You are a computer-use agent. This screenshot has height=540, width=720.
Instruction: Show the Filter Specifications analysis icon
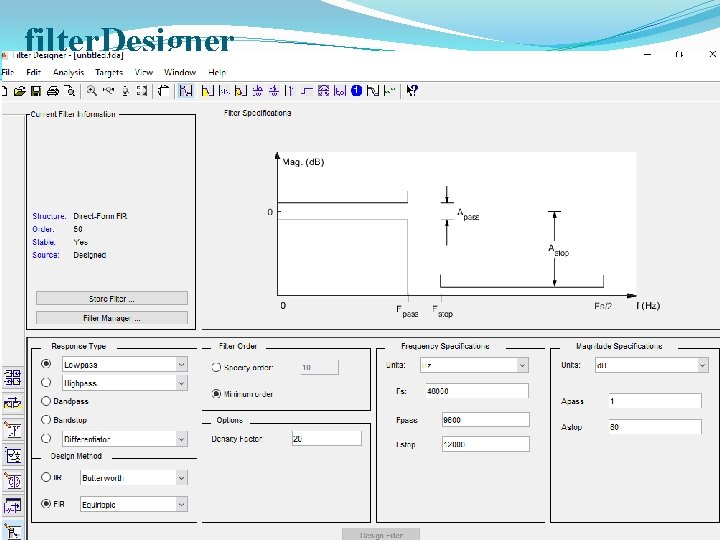pyautogui.click(x=186, y=91)
